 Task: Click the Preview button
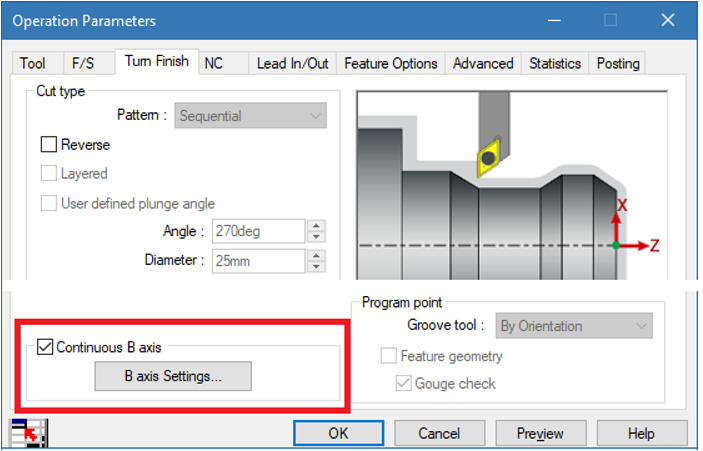[541, 434]
